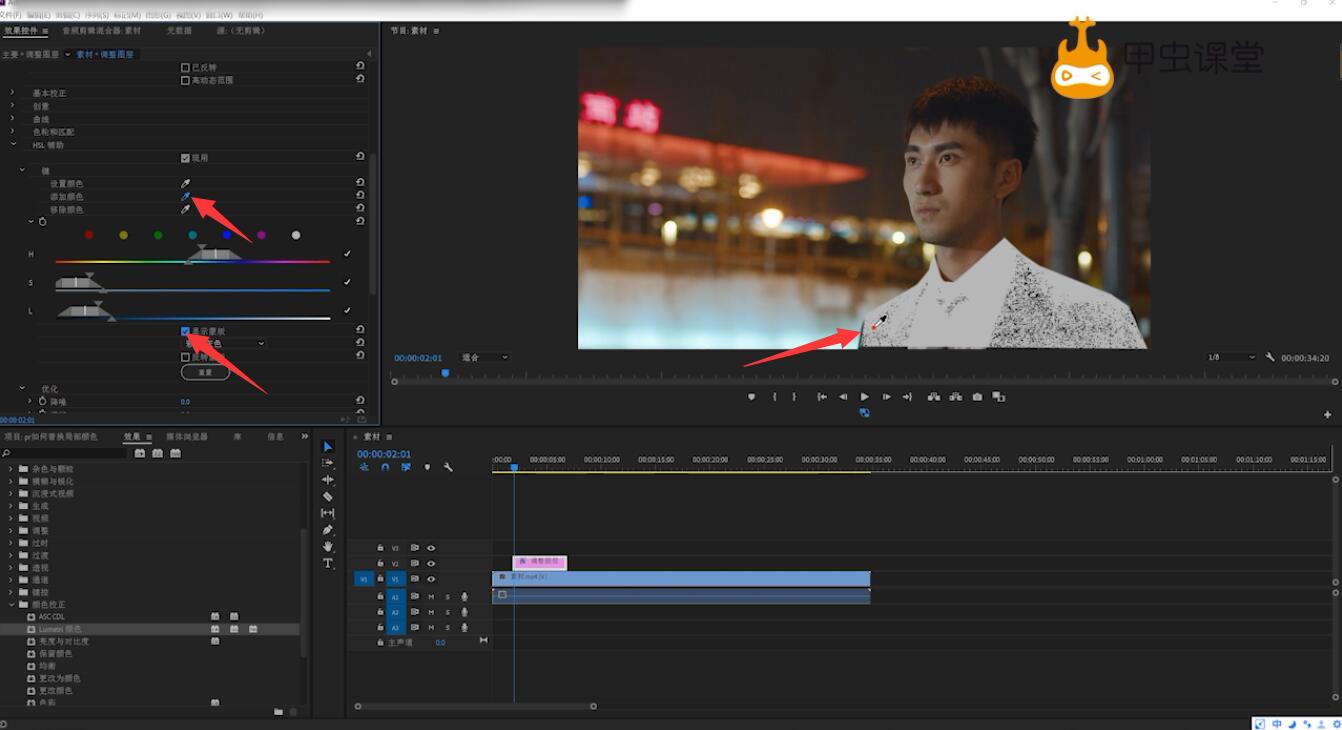
Task: Toggle Linked Selection in timeline
Action: coord(406,467)
